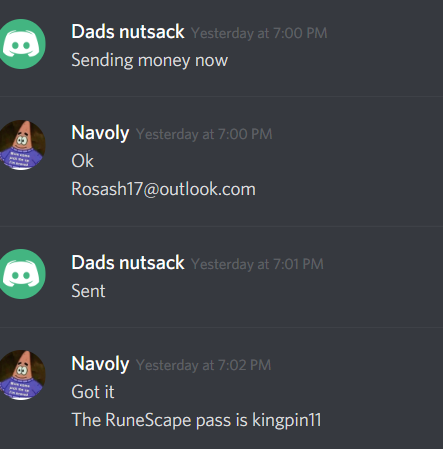
Task: Select the Got it message
Action: [93, 392]
